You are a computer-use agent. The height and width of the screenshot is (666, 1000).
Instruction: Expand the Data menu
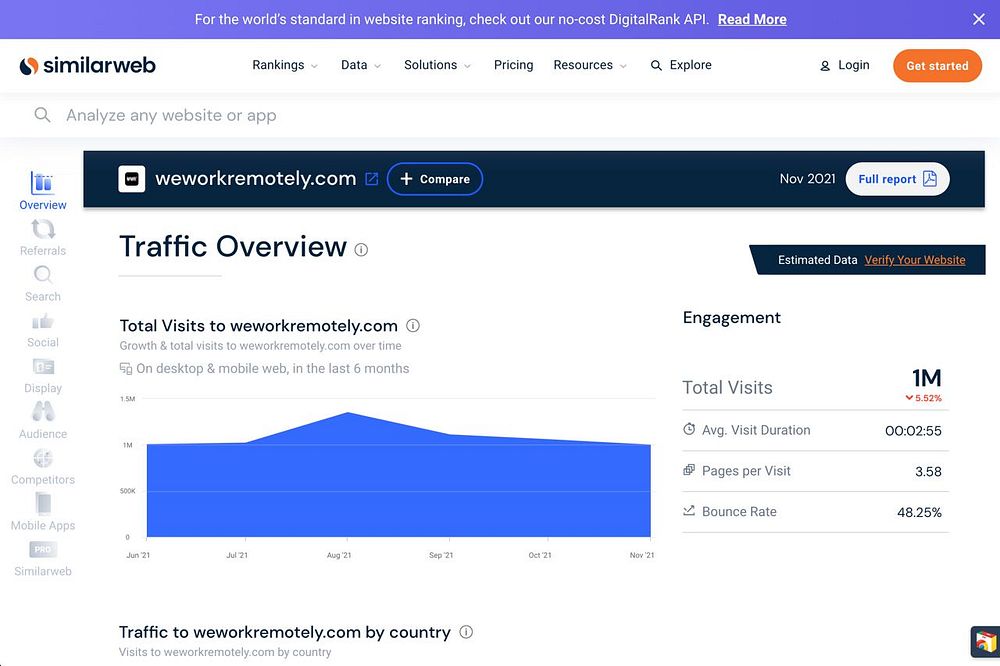(x=360, y=65)
